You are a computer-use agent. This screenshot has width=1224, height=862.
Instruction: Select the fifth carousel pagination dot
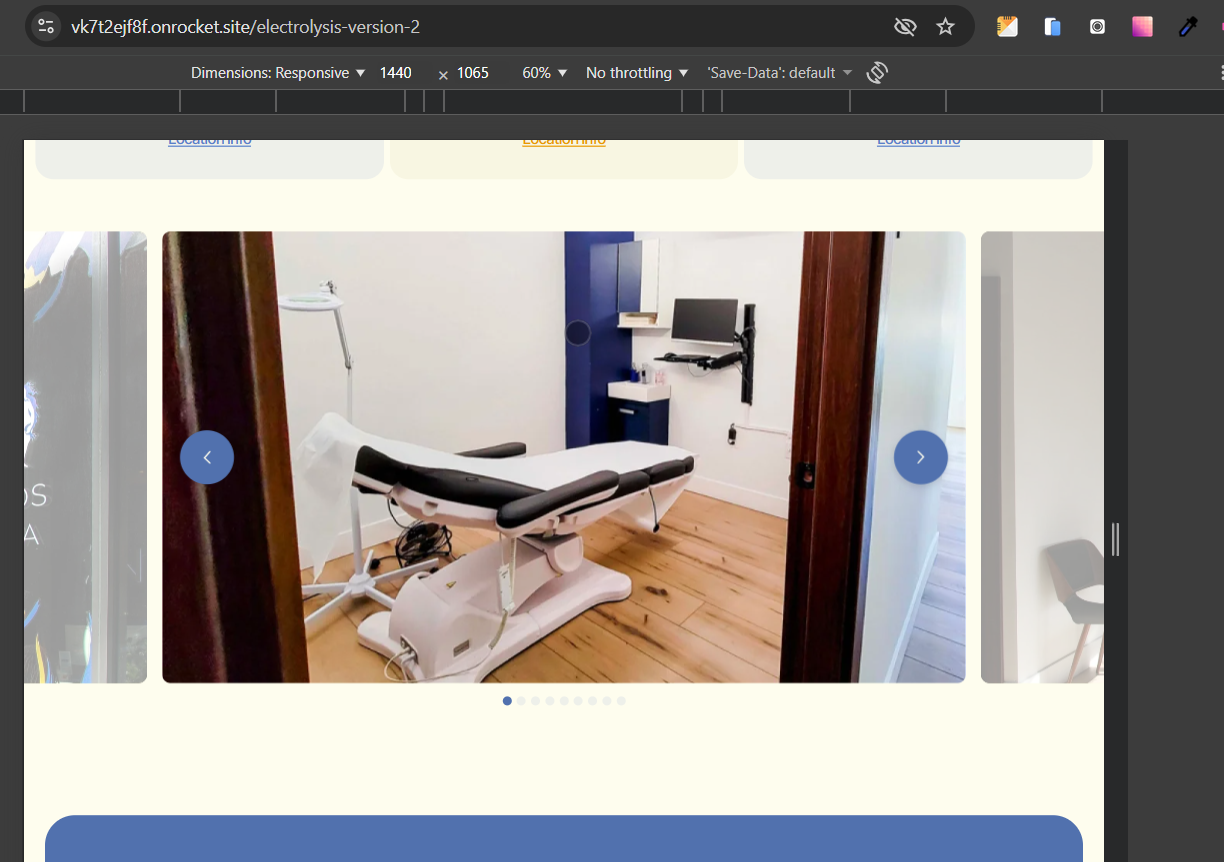coord(564,701)
